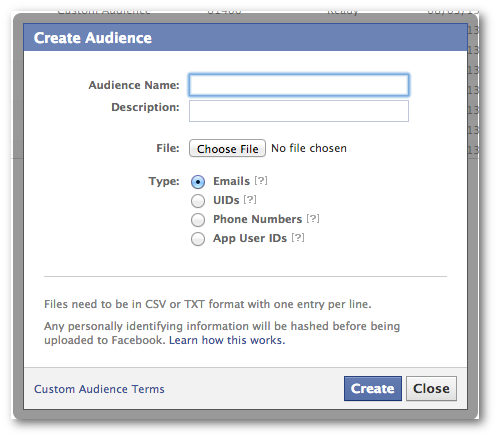Click the Audience Name input field
The width and height of the screenshot is (498, 438).
click(299, 85)
